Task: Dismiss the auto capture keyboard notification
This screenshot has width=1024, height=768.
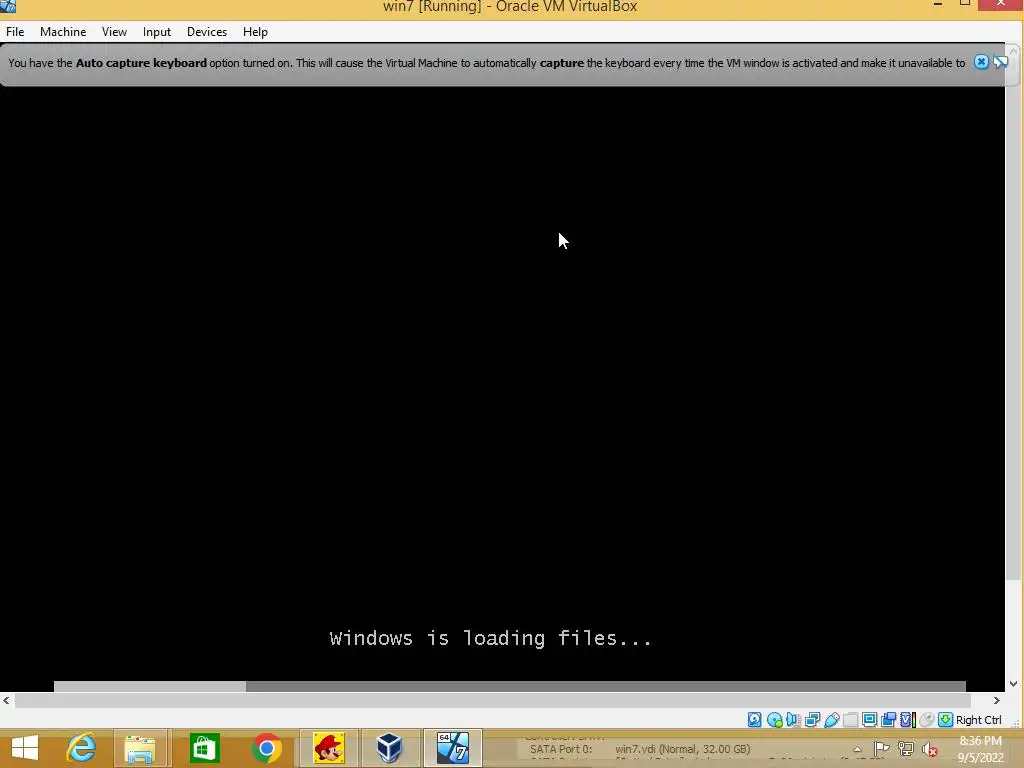Action: [x=981, y=62]
